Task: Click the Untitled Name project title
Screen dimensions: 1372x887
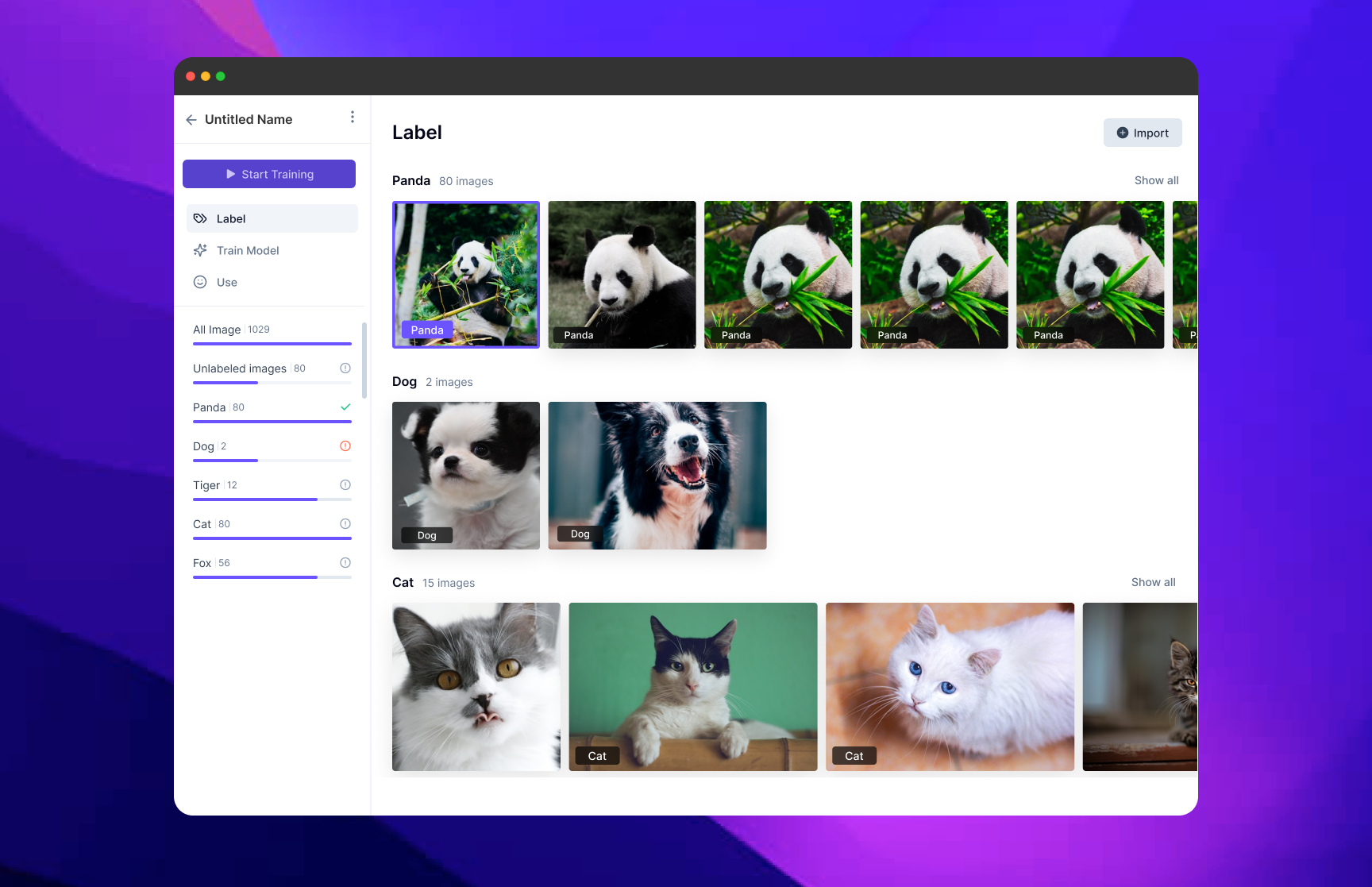Action: coord(249,119)
